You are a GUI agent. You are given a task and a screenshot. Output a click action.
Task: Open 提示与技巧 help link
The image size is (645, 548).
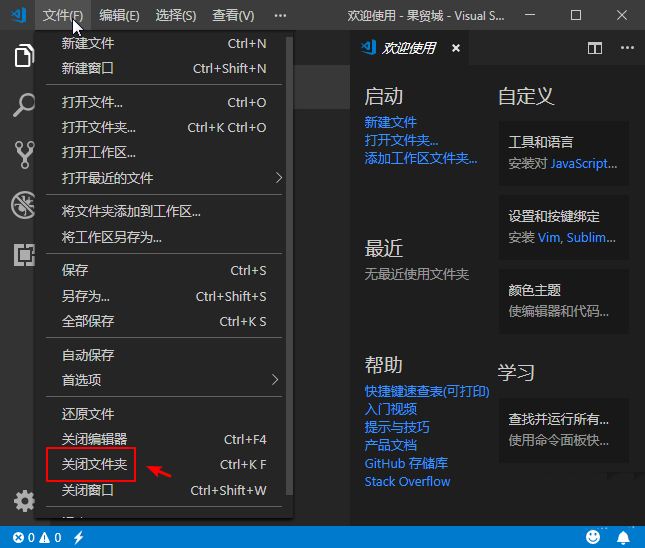(x=397, y=427)
